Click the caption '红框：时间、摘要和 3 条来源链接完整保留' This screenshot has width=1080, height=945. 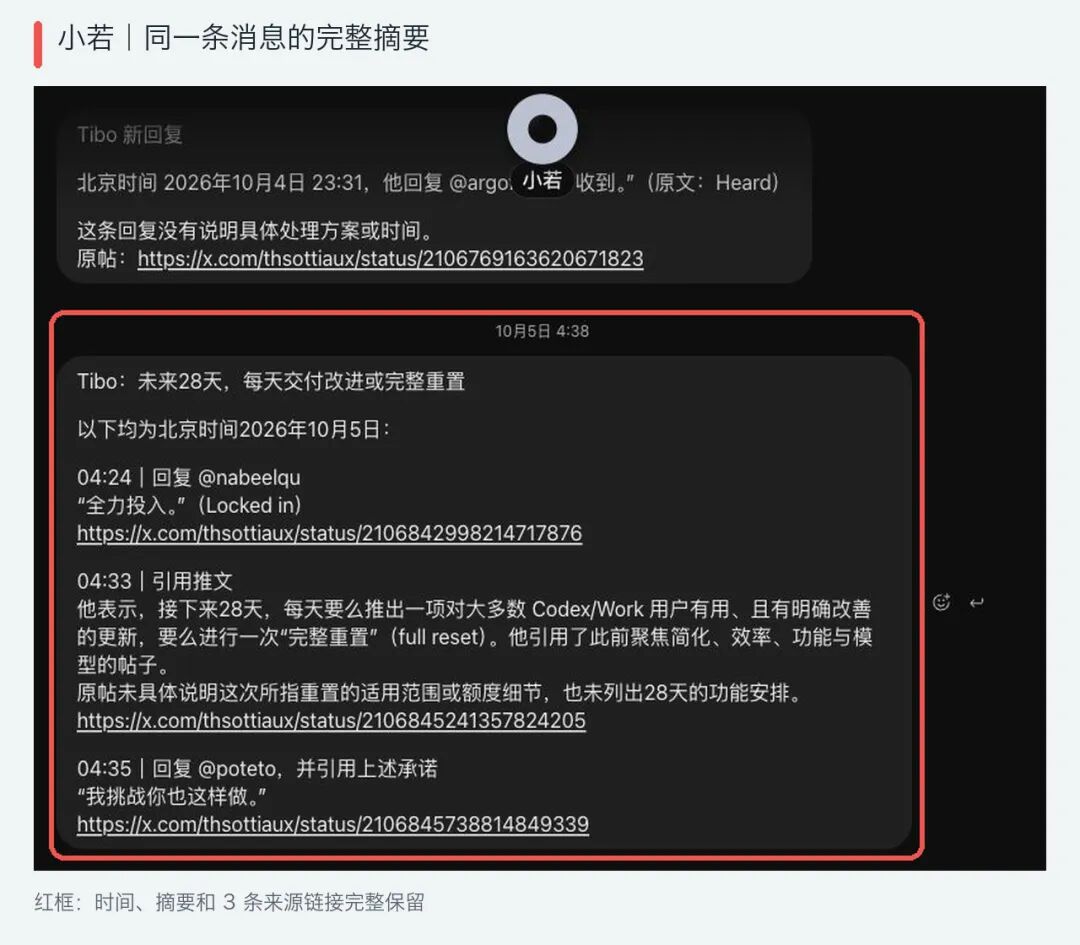[229, 902]
